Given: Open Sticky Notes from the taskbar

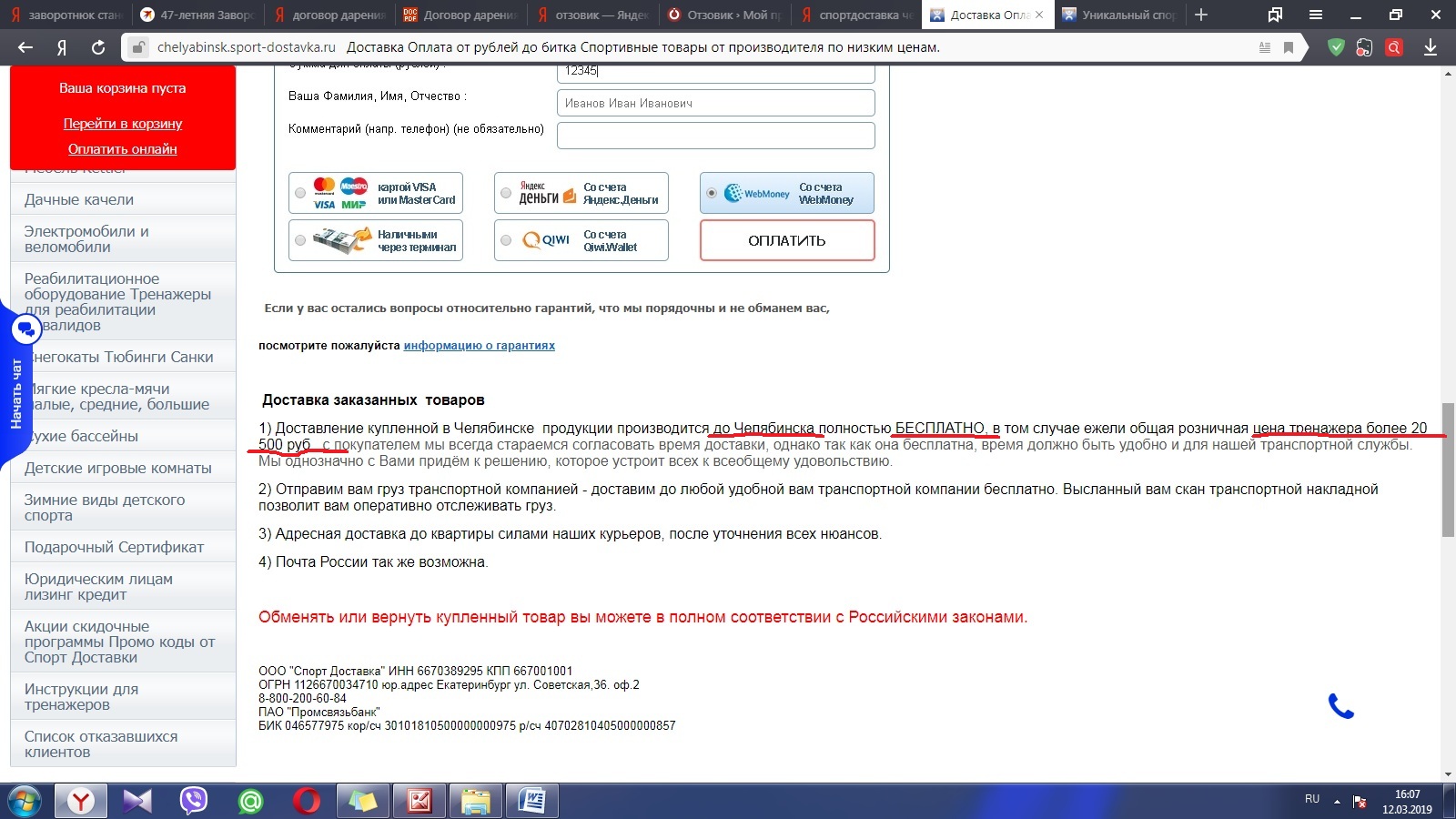Looking at the screenshot, I should [x=362, y=801].
